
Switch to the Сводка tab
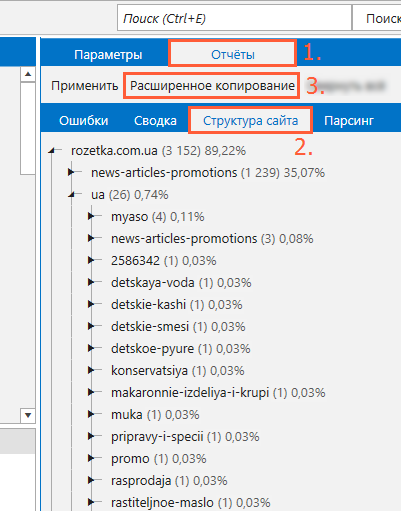pyautogui.click(x=155, y=120)
